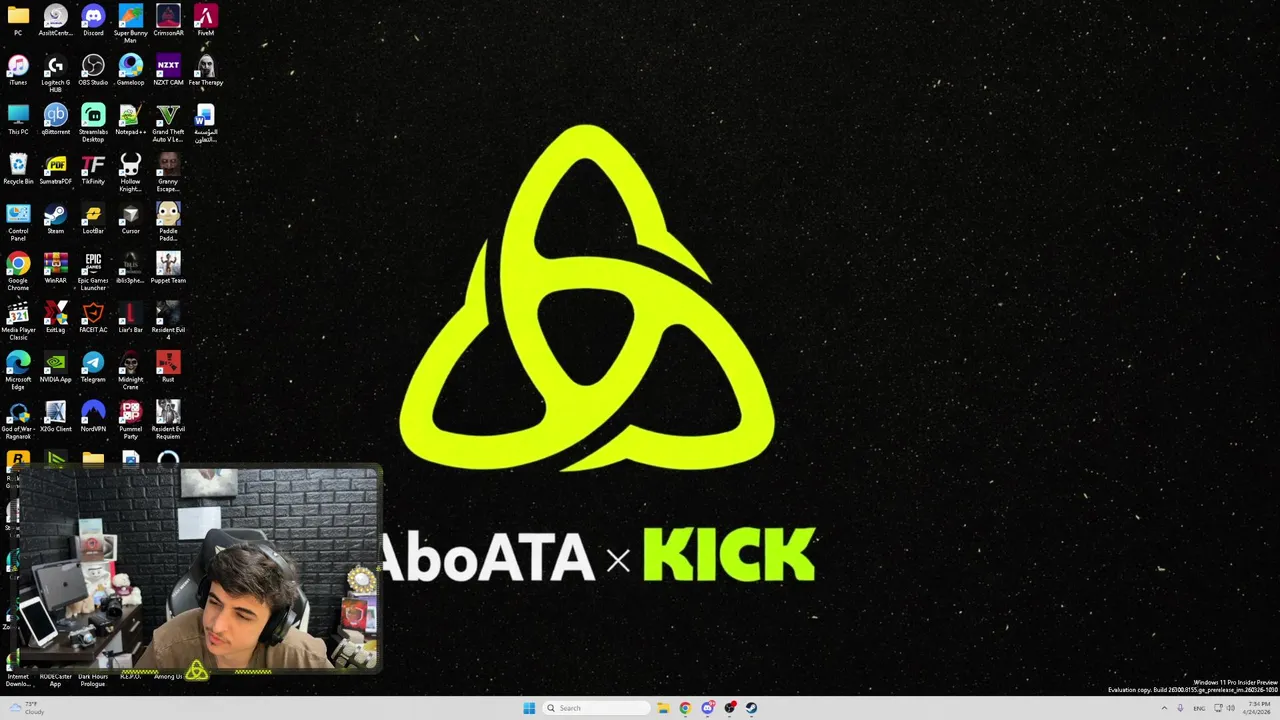
Task: Open Media Player Classic shortcut
Action: [x=18, y=321]
